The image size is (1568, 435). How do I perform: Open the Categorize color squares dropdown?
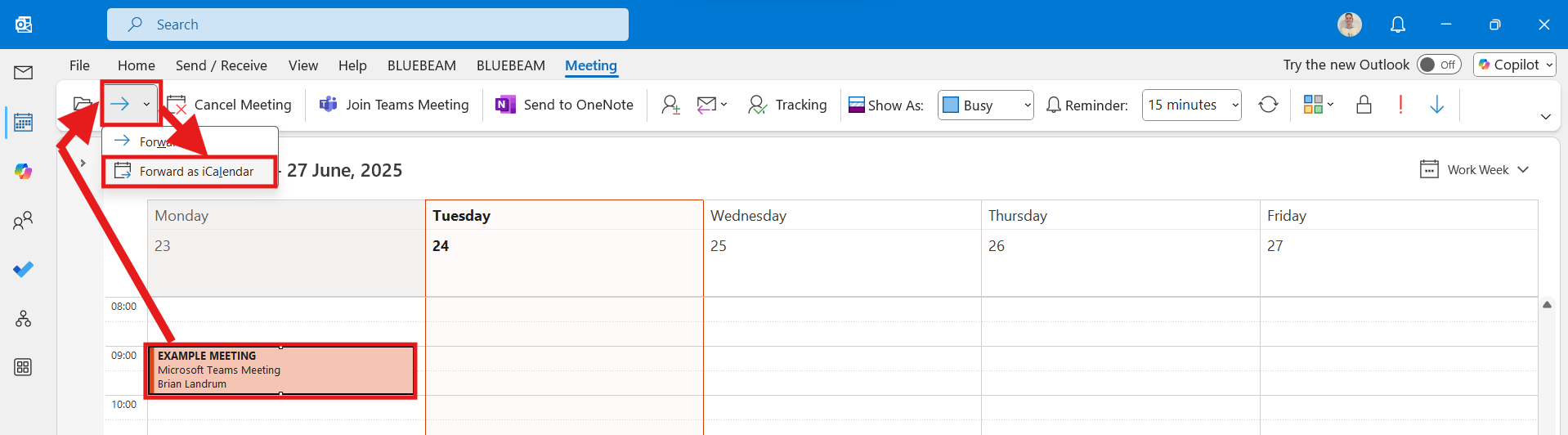pyautogui.click(x=1319, y=105)
